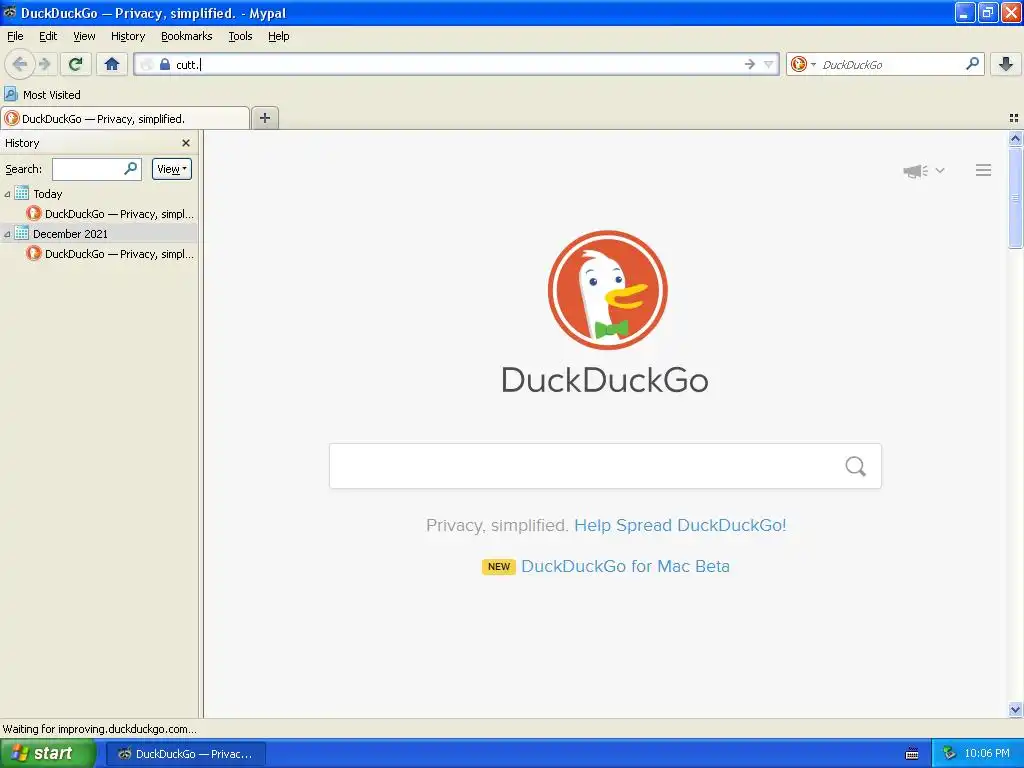
Task: Open the DuckDuckGo for Mac Beta link
Action: coord(625,566)
